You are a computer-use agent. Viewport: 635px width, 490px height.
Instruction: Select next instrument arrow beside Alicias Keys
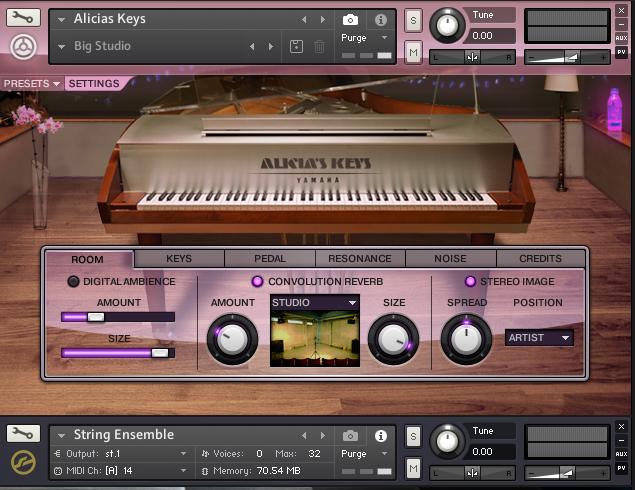tap(323, 19)
